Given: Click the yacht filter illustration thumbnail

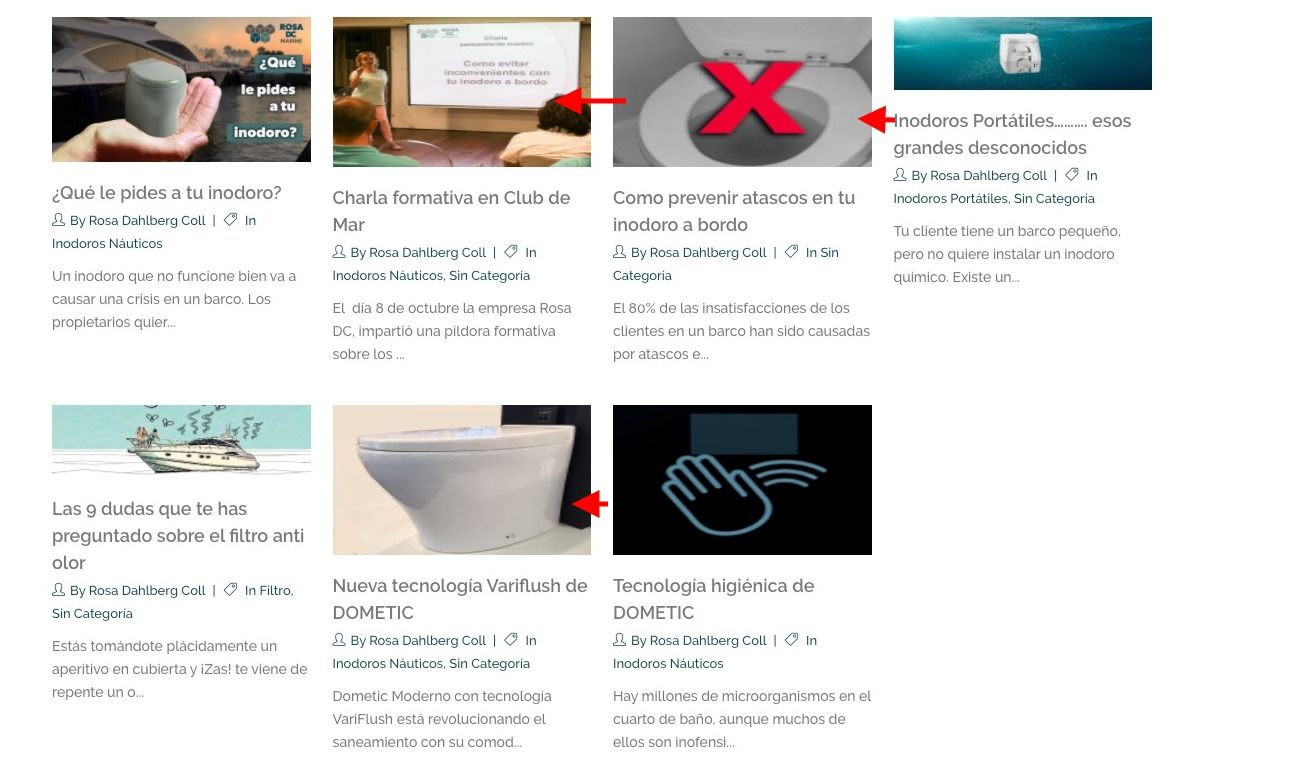Looking at the screenshot, I should point(181,440).
